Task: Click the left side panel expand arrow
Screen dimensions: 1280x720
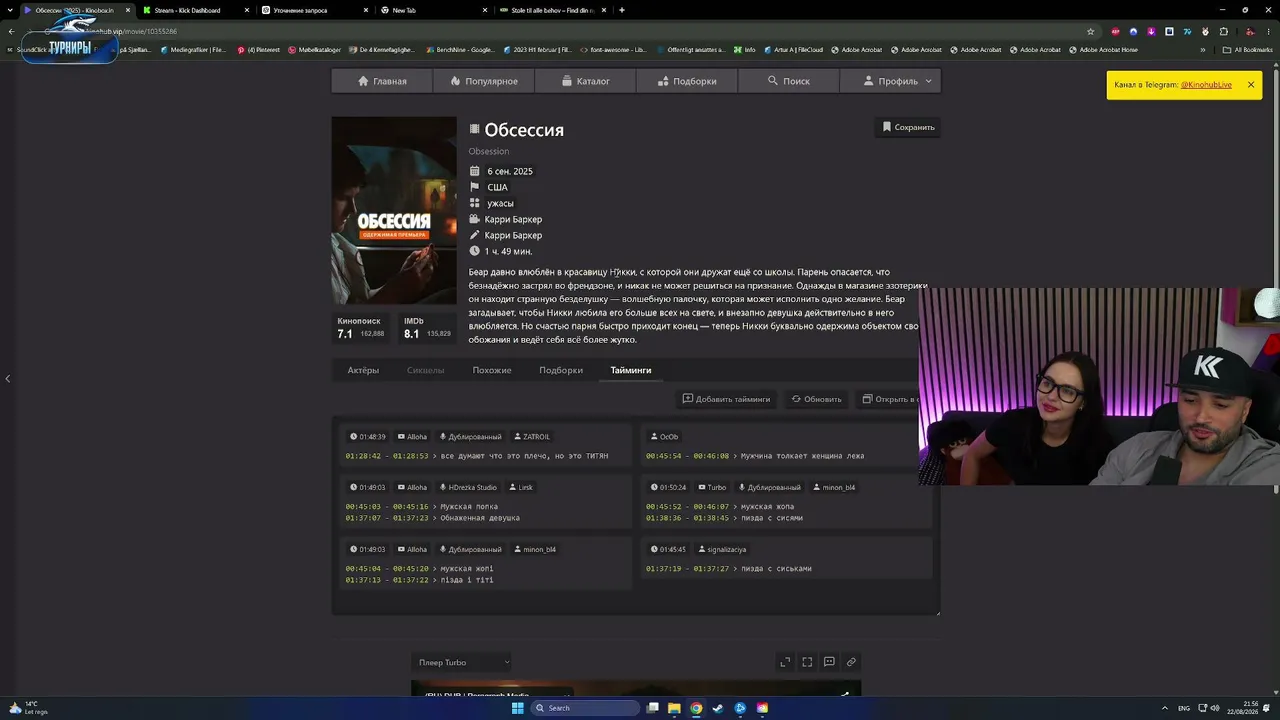Action: click(x=7, y=378)
